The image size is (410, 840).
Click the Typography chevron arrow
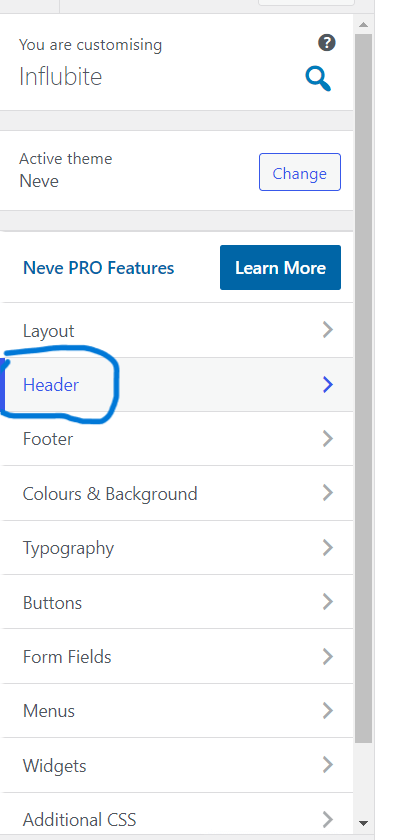tap(328, 548)
